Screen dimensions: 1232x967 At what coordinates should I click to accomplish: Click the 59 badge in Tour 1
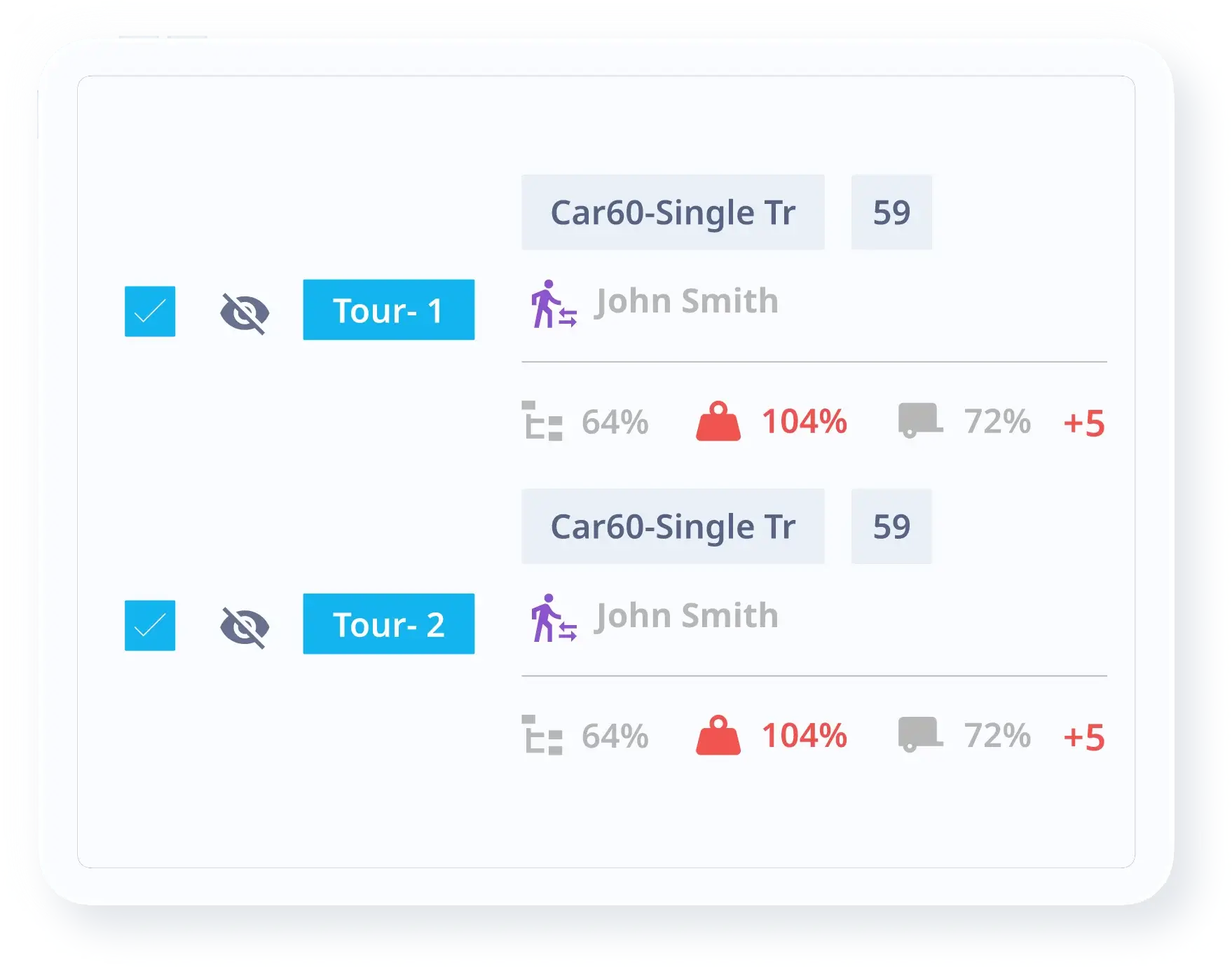pos(891,212)
